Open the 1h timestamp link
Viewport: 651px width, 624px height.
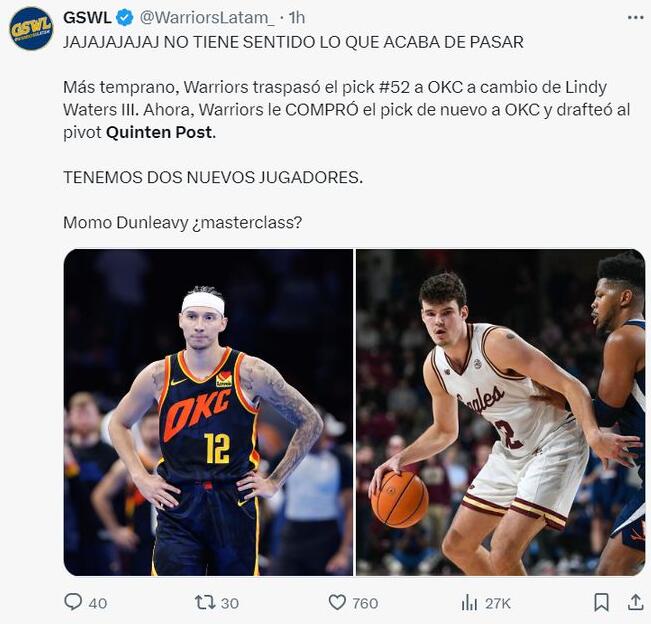[x=296, y=18]
